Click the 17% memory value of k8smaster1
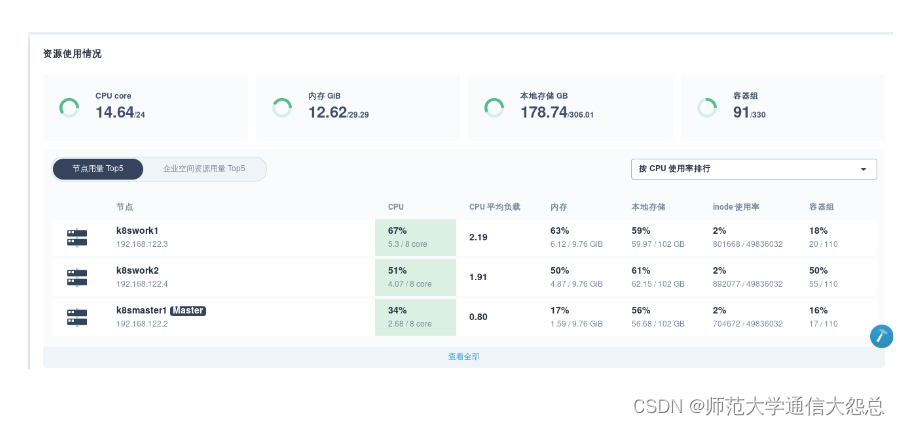 560,311
